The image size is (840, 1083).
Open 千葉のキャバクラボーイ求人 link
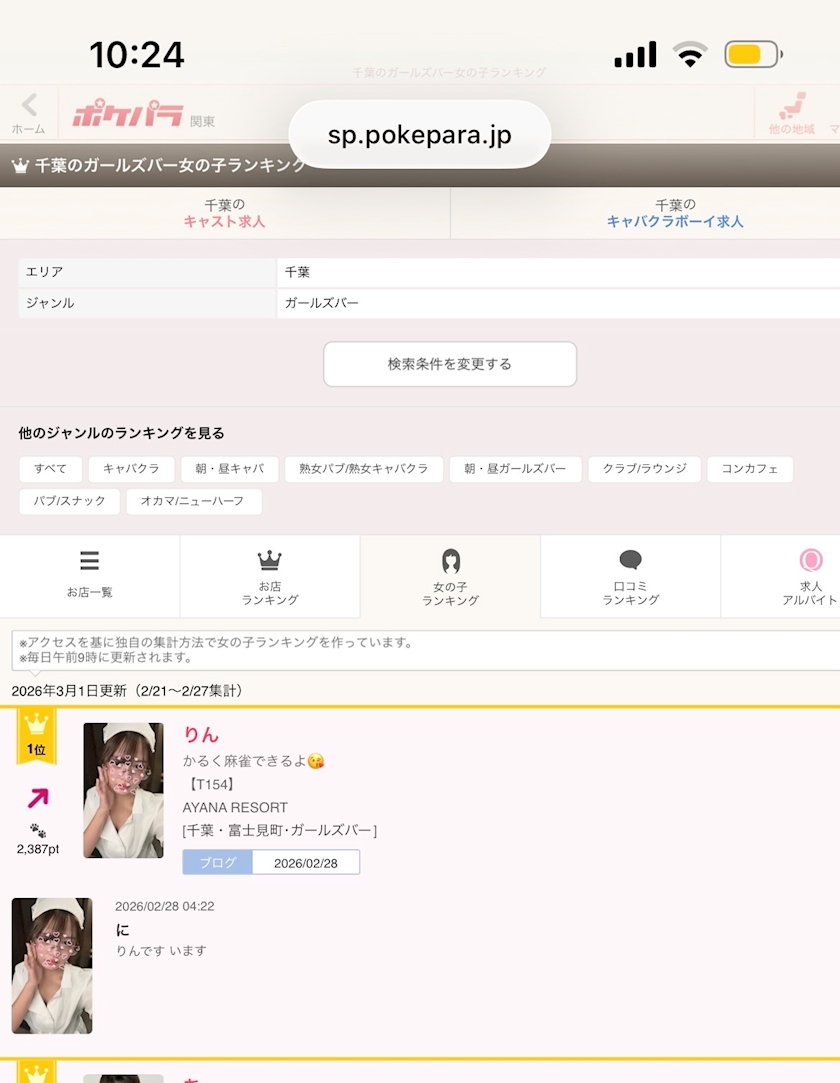pyautogui.click(x=674, y=213)
